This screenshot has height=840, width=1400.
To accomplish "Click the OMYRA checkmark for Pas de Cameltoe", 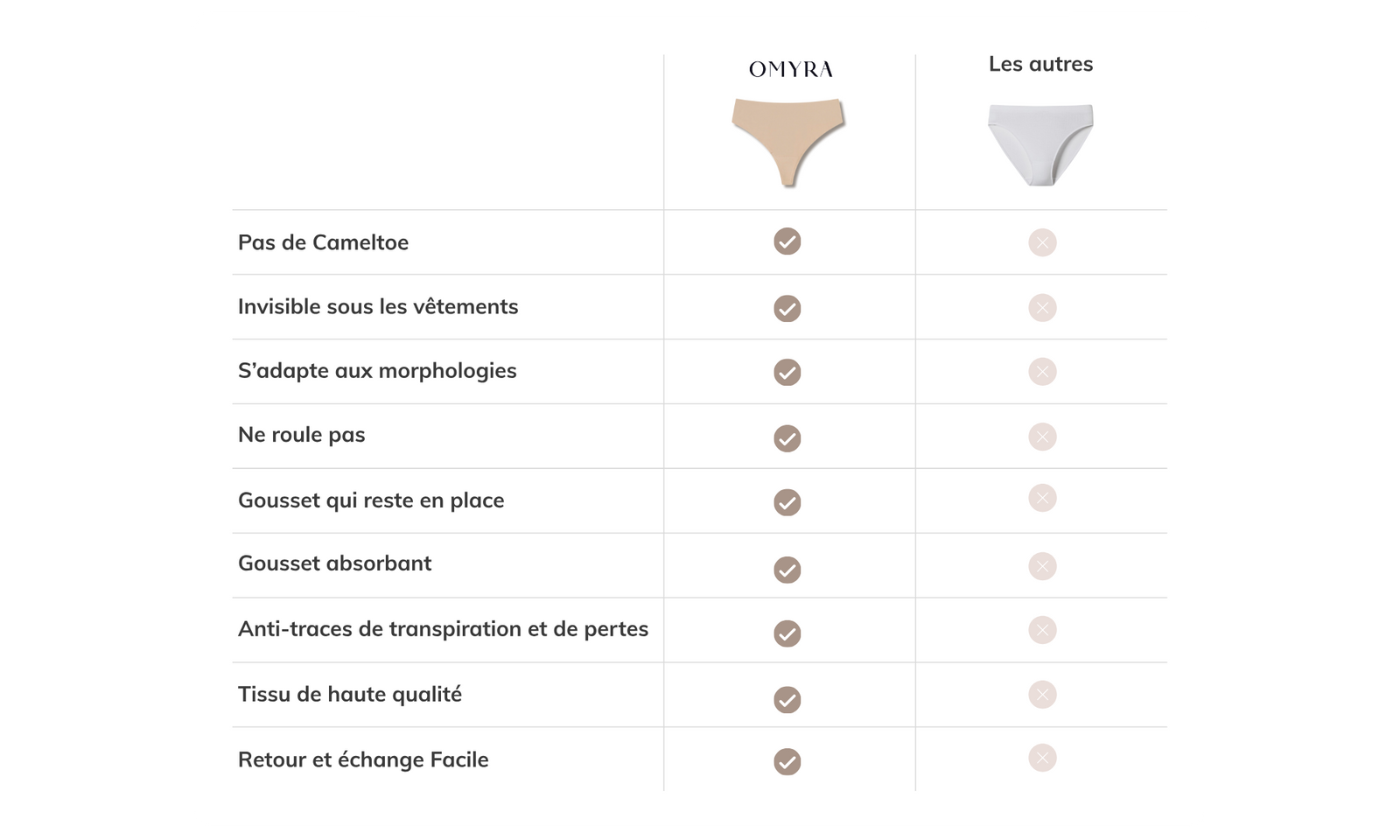I will (787, 241).
